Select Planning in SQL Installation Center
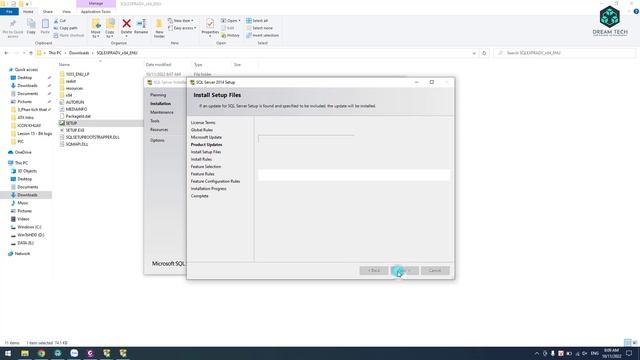 (158, 95)
